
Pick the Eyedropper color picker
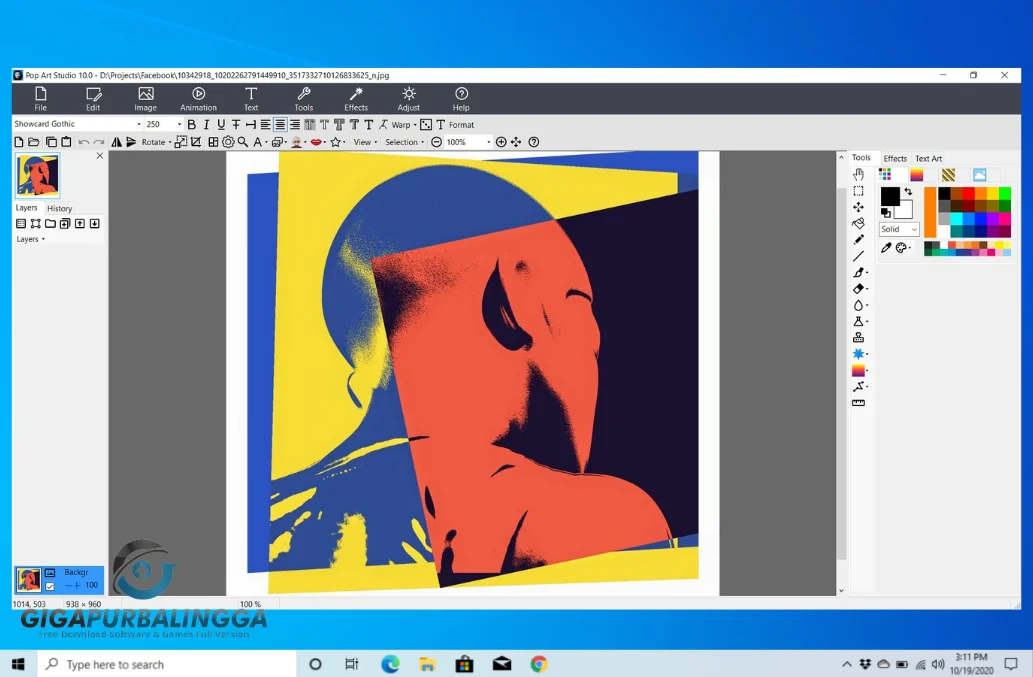886,248
